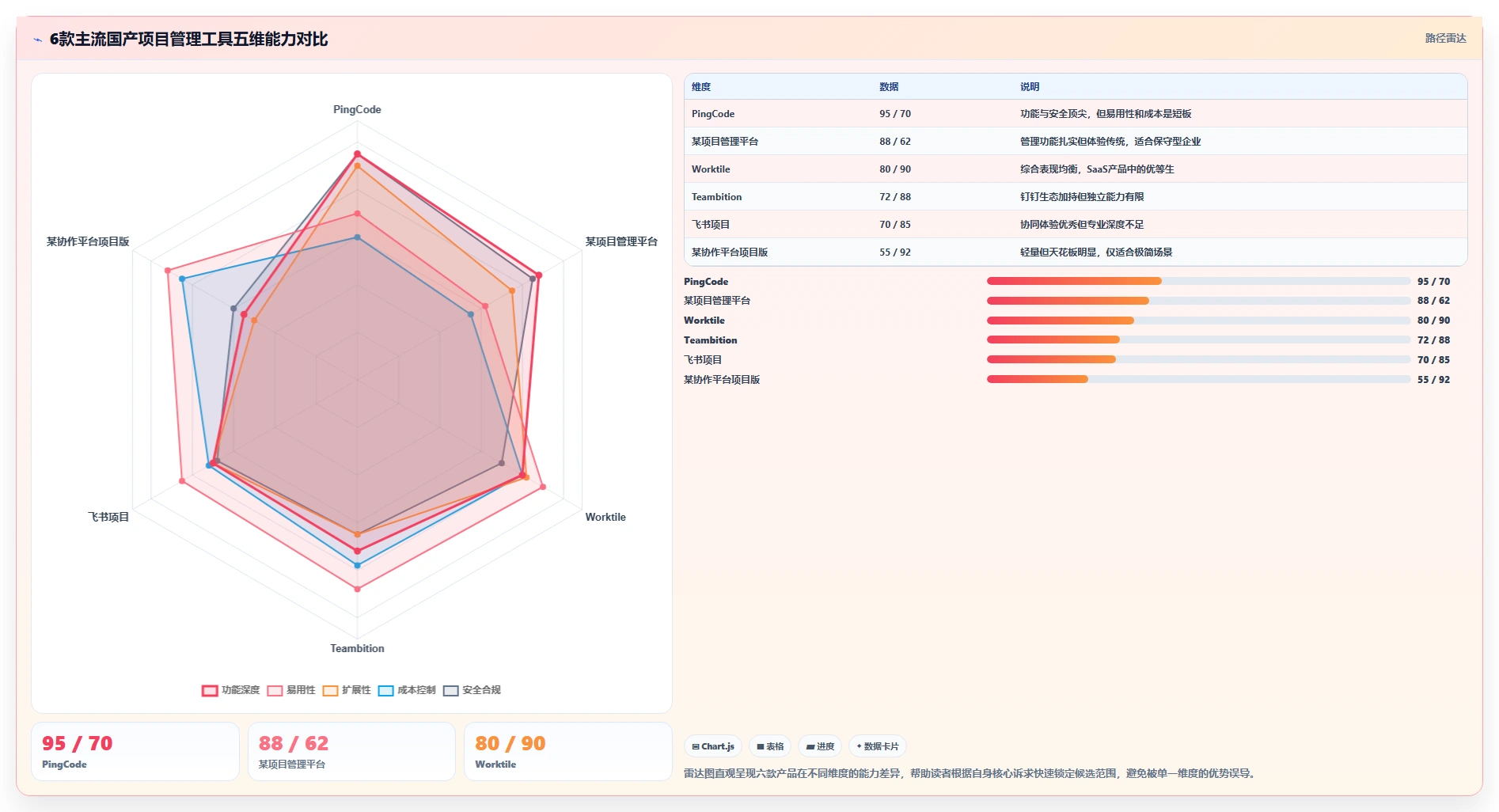1499x812 pixels.
Task: Click the dashboard title 6款主流国产项目管理工具五维能力对比
Action: tap(188, 39)
